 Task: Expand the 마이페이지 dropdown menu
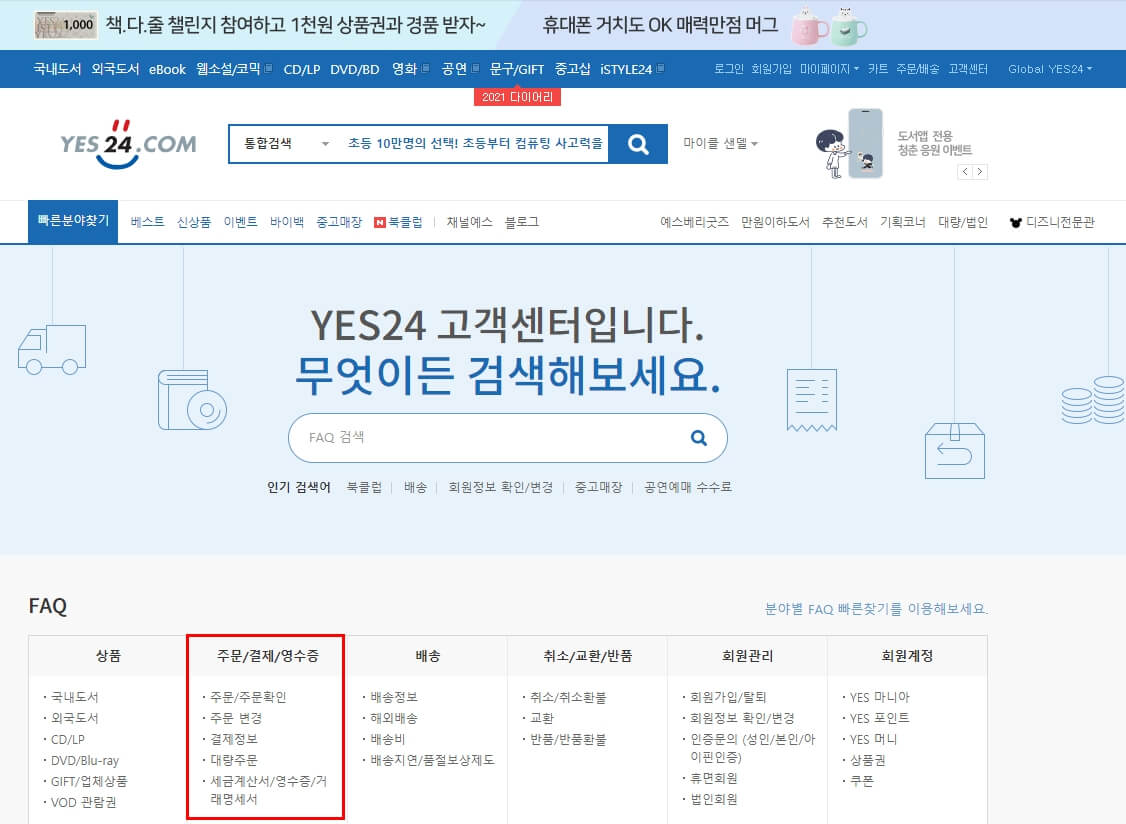click(x=829, y=69)
